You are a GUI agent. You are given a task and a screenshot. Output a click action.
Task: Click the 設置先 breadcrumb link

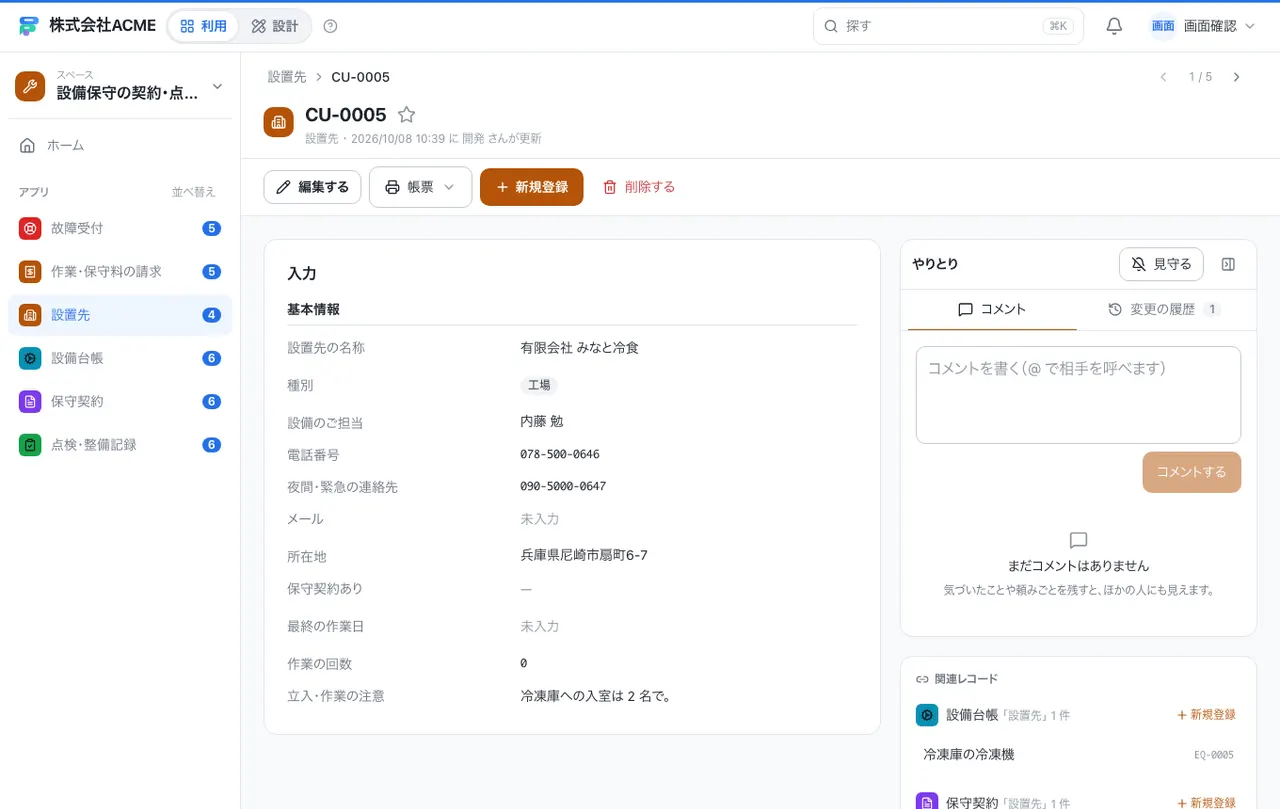pos(287,77)
